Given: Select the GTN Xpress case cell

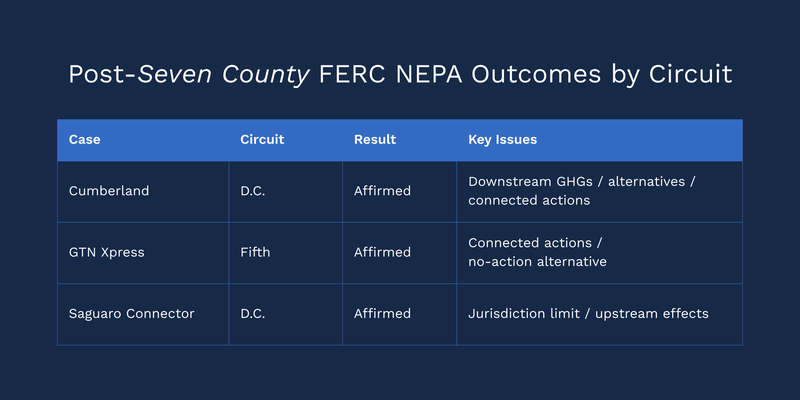Looking at the screenshot, I should tap(106, 252).
